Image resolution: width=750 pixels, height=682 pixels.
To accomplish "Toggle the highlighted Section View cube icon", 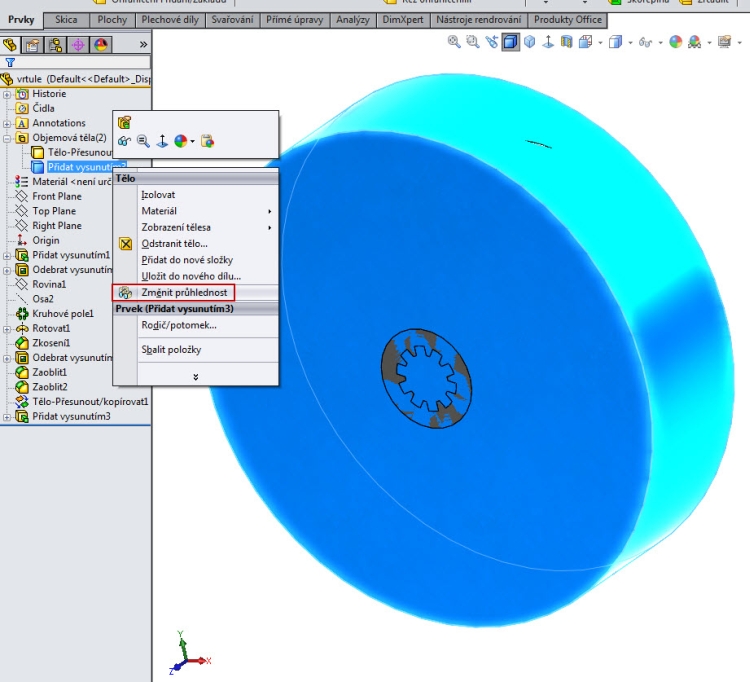I will 510,42.
